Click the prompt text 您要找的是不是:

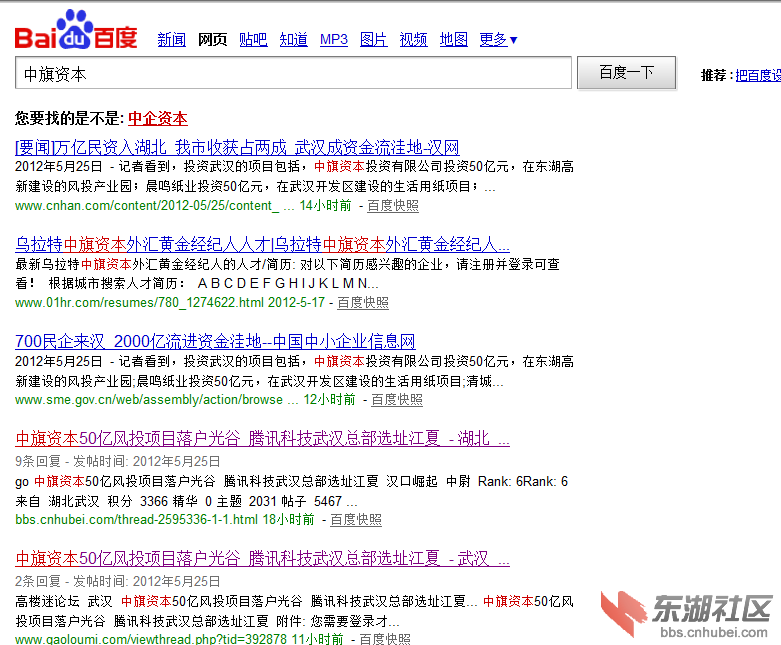click(x=69, y=119)
